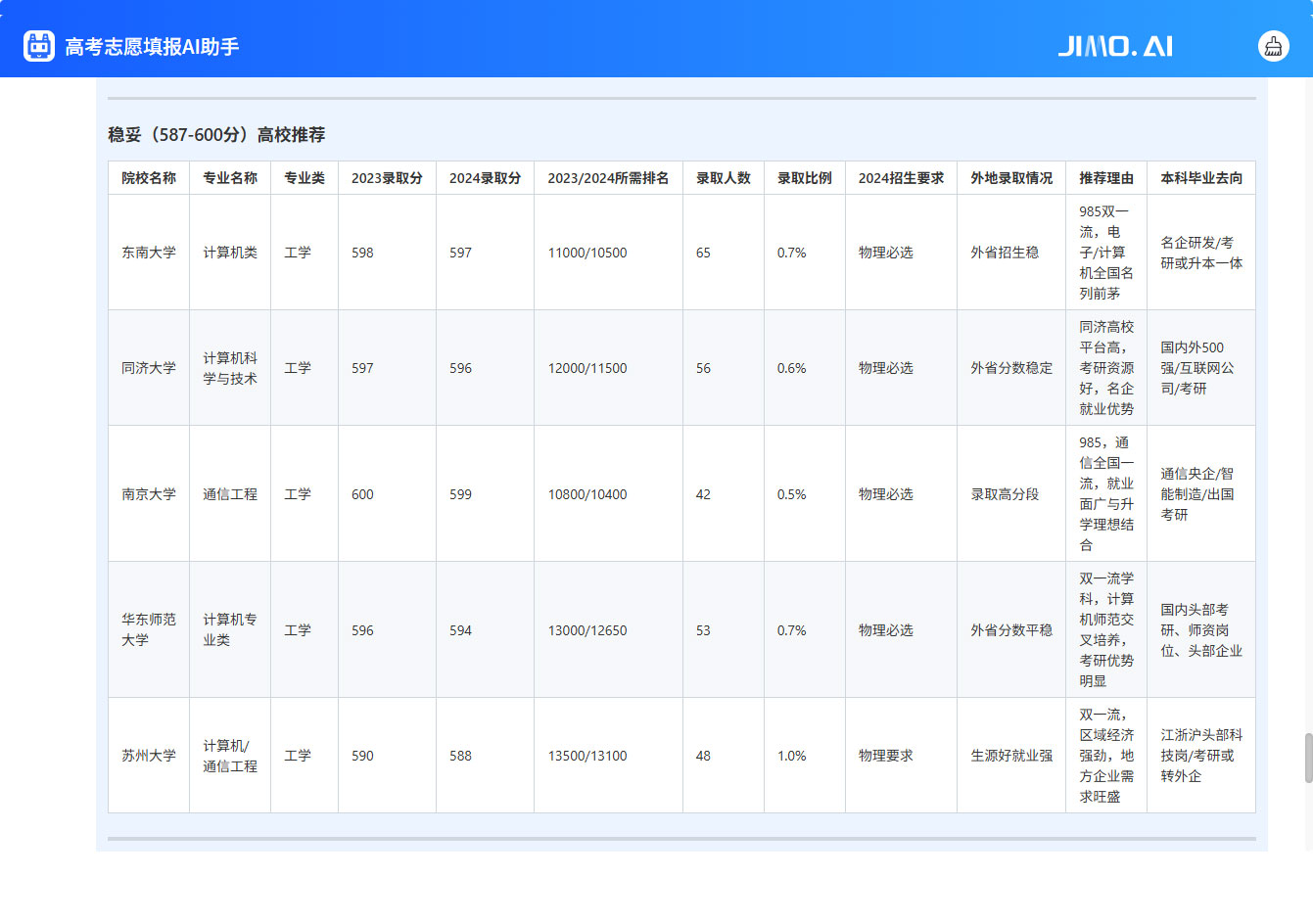The image size is (1313, 924).
Task: Click the 专业类 column header
Action: pos(305,178)
